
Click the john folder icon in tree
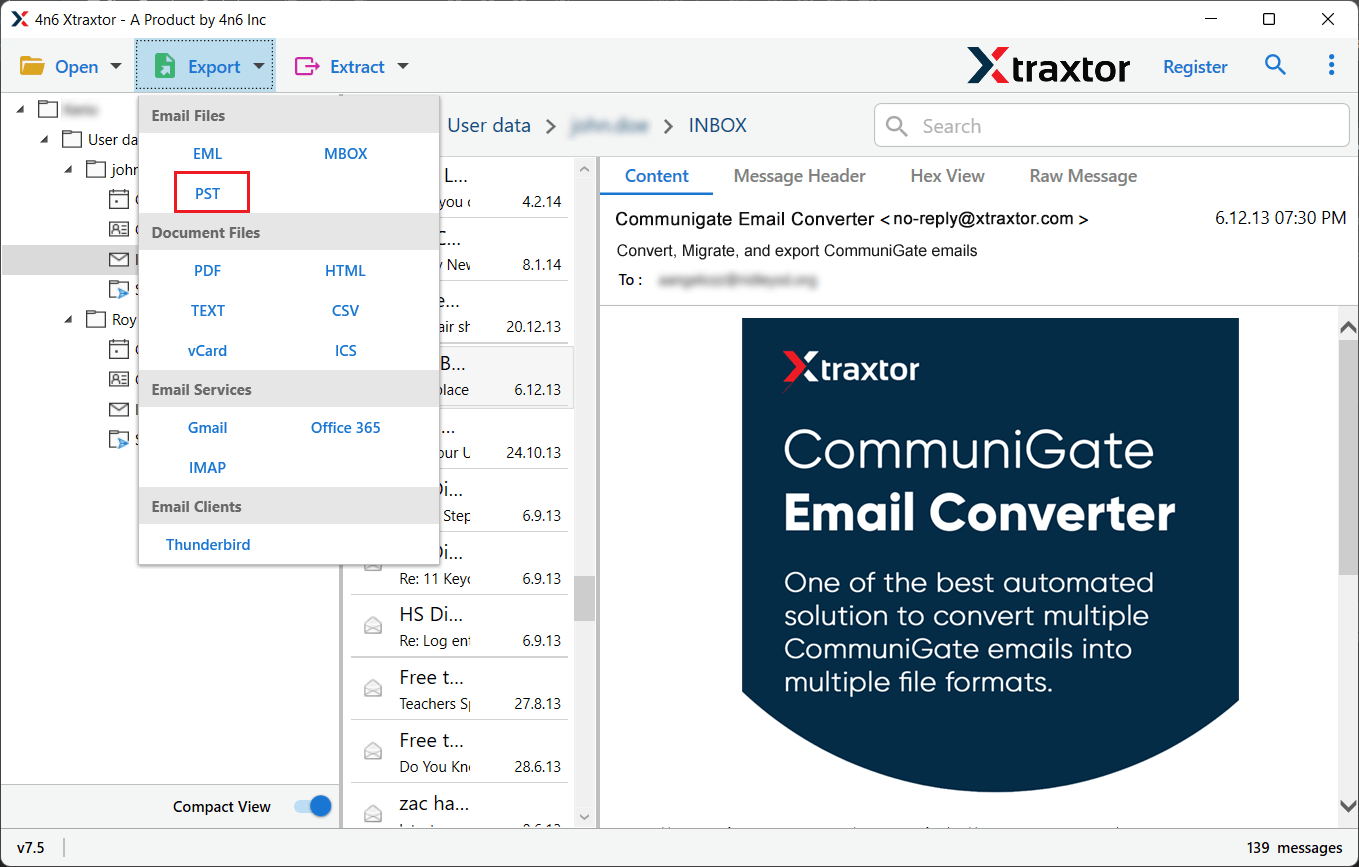[96, 169]
